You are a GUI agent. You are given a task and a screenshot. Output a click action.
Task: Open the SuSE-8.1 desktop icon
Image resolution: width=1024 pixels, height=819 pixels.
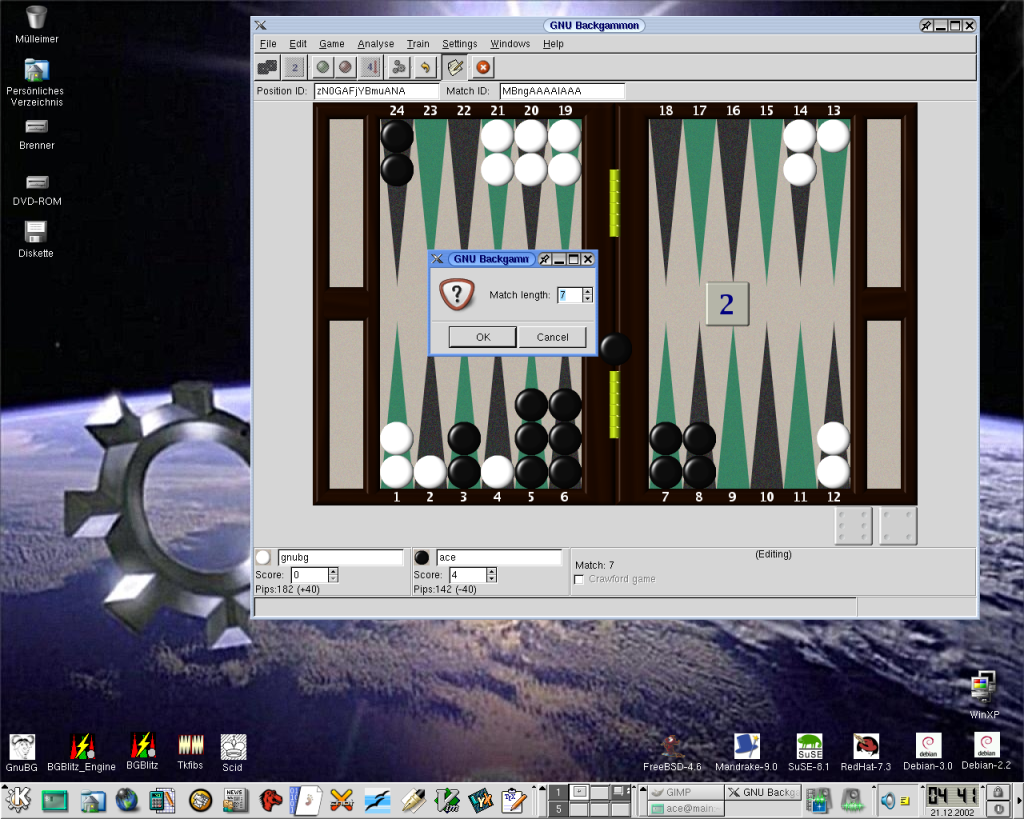click(x=808, y=752)
